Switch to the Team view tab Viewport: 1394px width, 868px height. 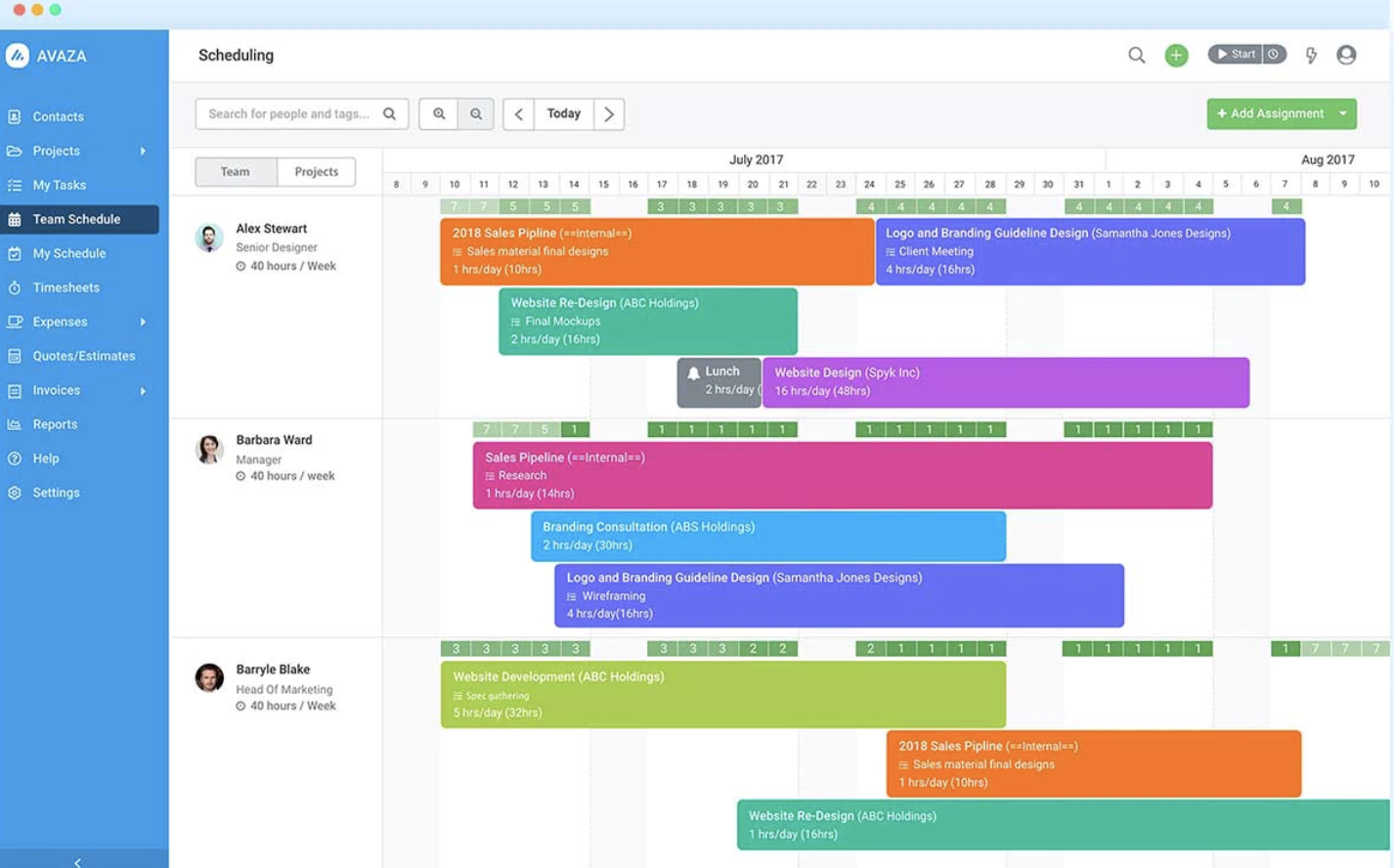[x=236, y=171]
